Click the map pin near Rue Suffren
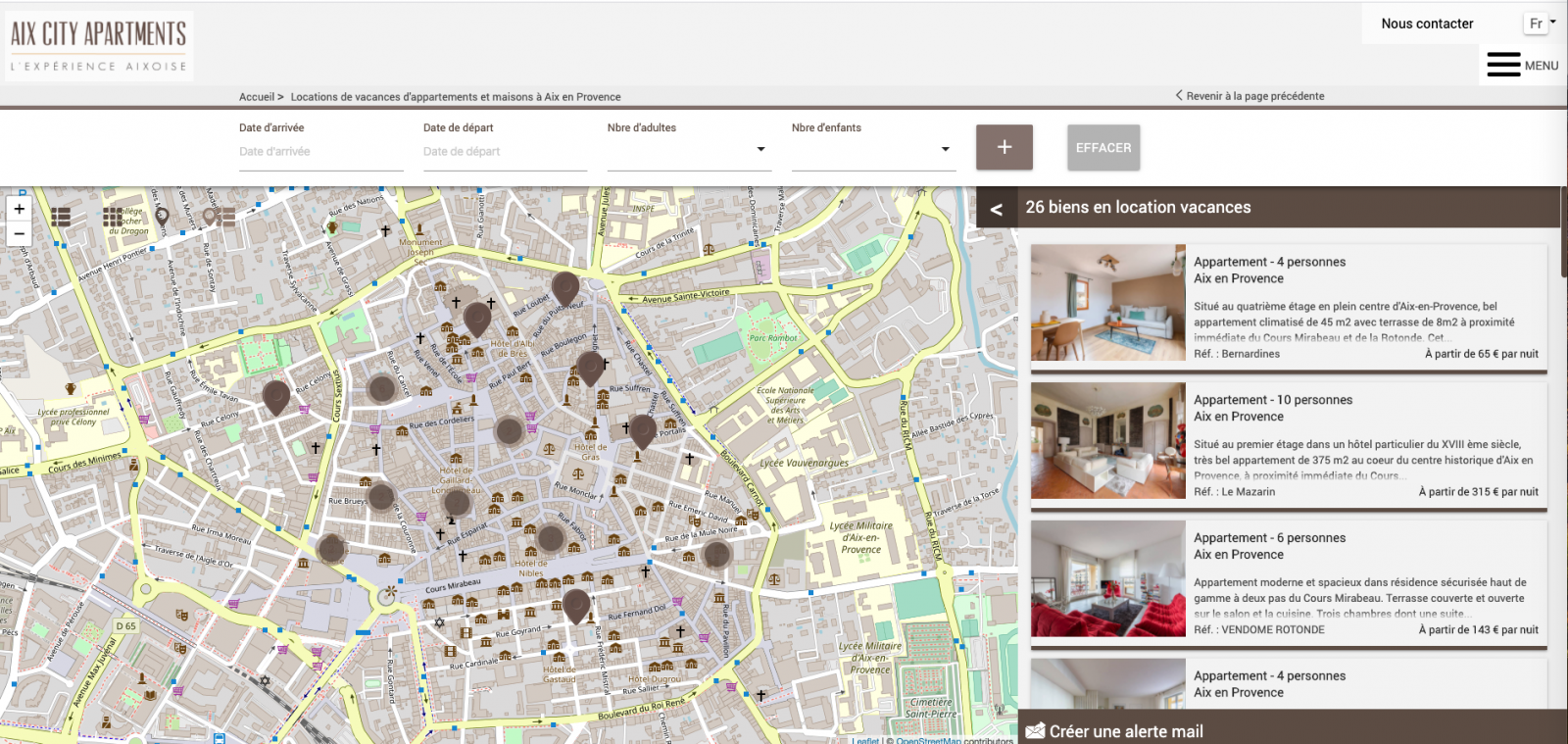This screenshot has height=744, width=1568. [590, 368]
